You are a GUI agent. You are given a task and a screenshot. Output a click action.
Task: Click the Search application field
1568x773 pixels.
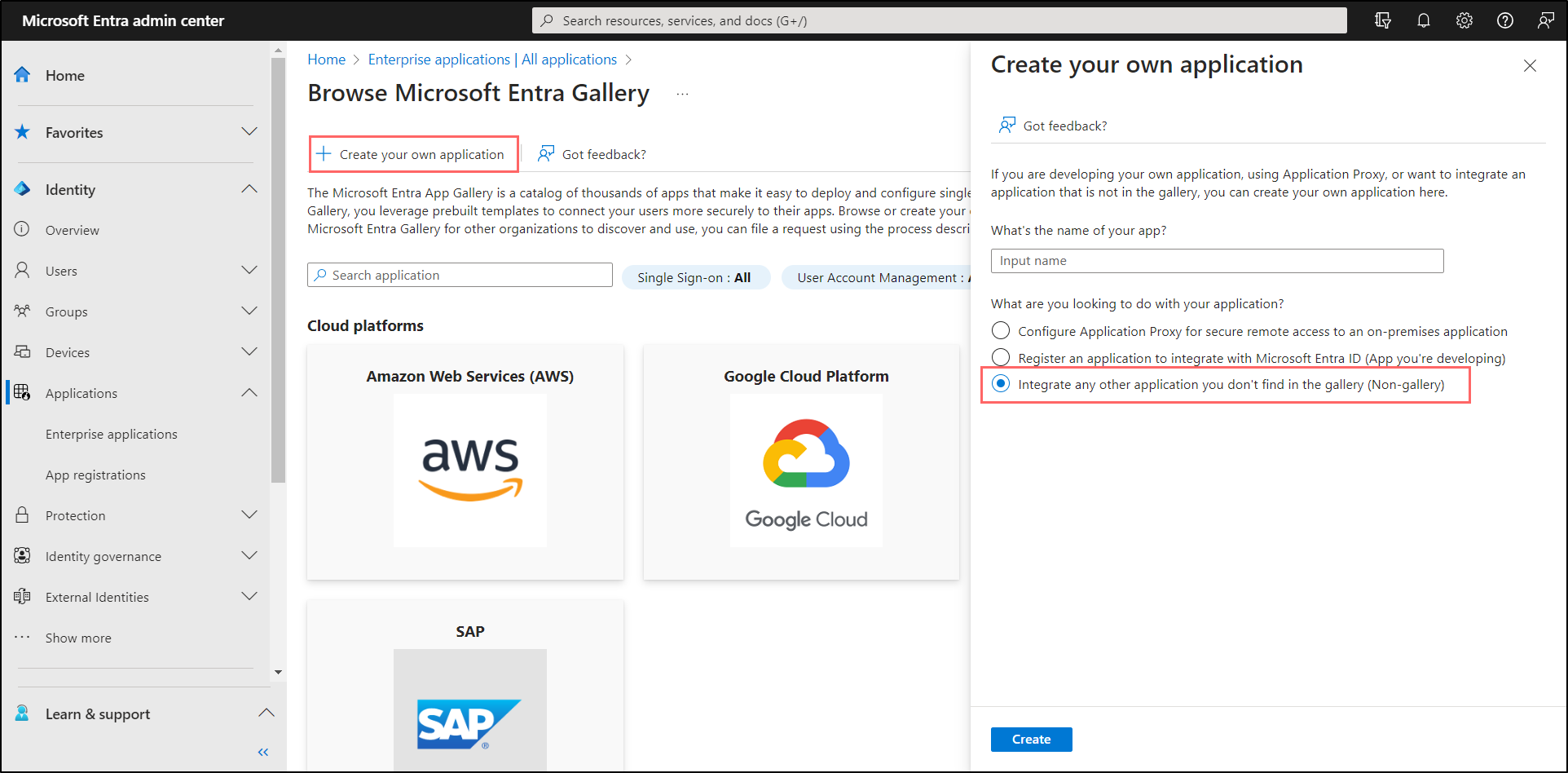(460, 275)
